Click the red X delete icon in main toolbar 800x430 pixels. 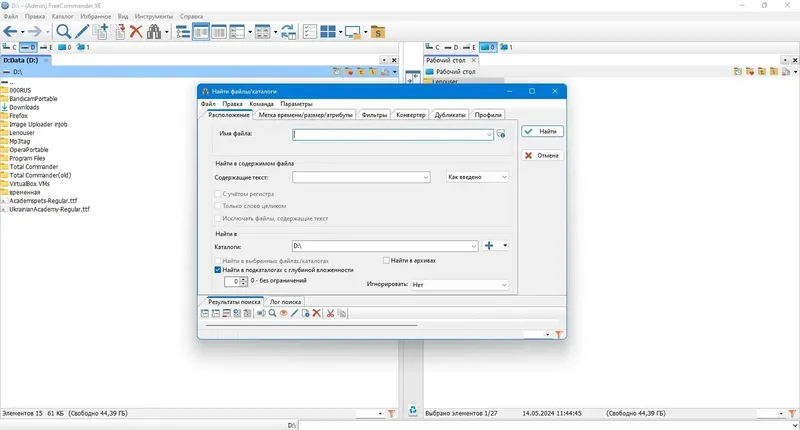pos(136,32)
